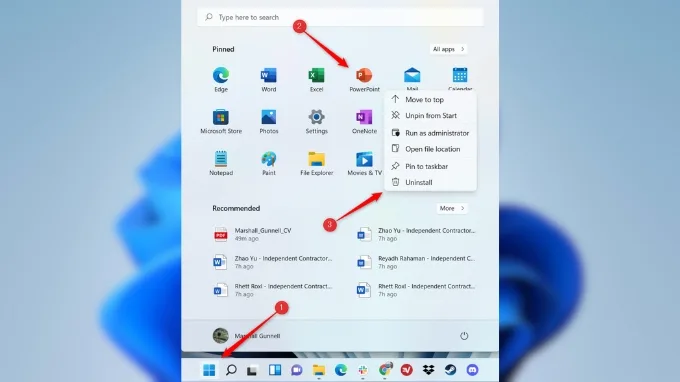Open Task View on the taskbar
The width and height of the screenshot is (680, 382).
(252, 370)
